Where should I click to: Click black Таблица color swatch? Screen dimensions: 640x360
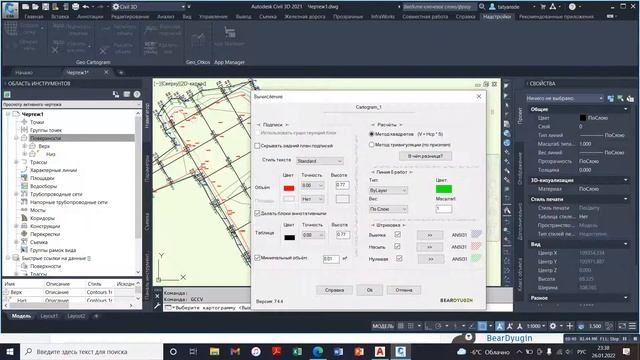coord(289,238)
